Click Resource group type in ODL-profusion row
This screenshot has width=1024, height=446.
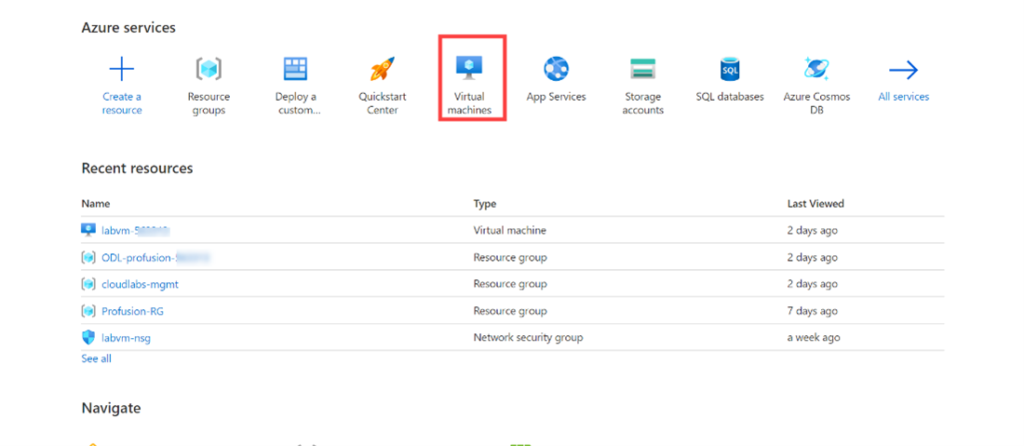click(510, 257)
